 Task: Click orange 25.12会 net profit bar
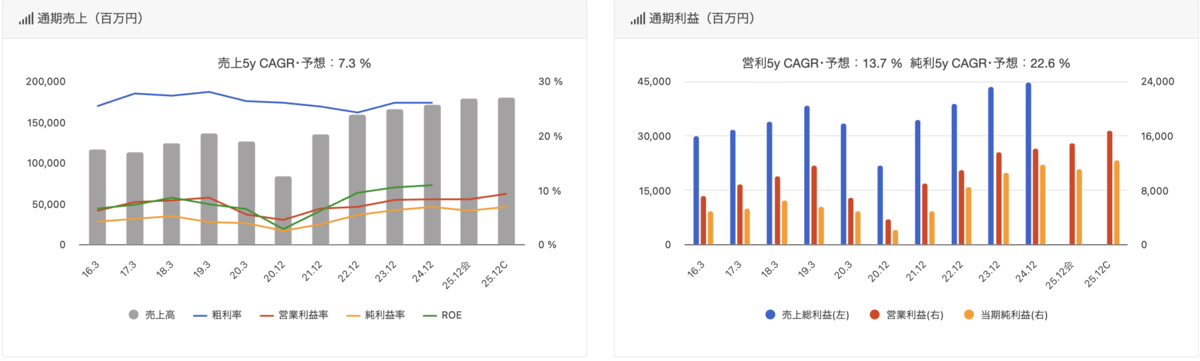pos(1080,207)
